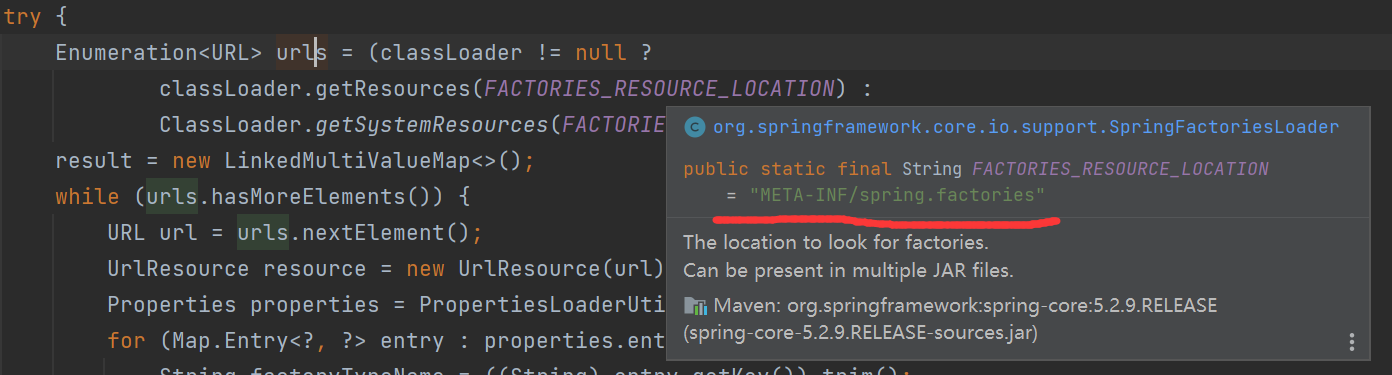This screenshot has height=375, width=1392.
Task: Click UrlResource resource declaration
Action: click(x=237, y=269)
